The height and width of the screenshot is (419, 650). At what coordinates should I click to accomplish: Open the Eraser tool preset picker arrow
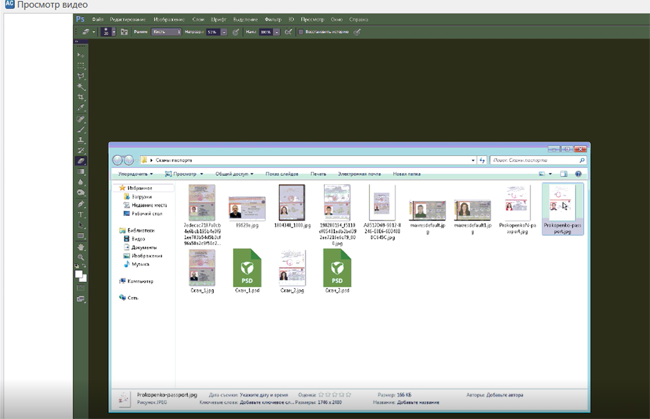(94, 32)
